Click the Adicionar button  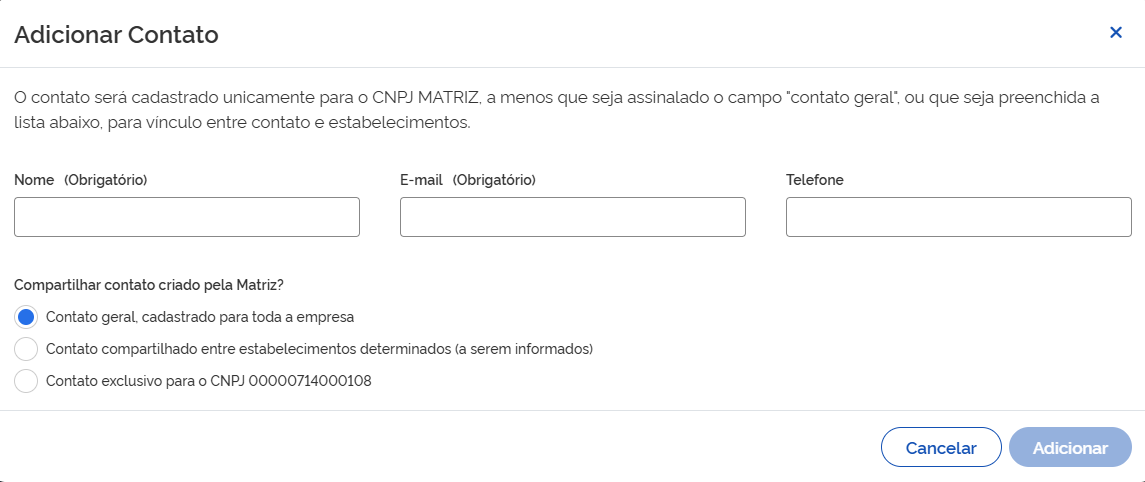1070,448
